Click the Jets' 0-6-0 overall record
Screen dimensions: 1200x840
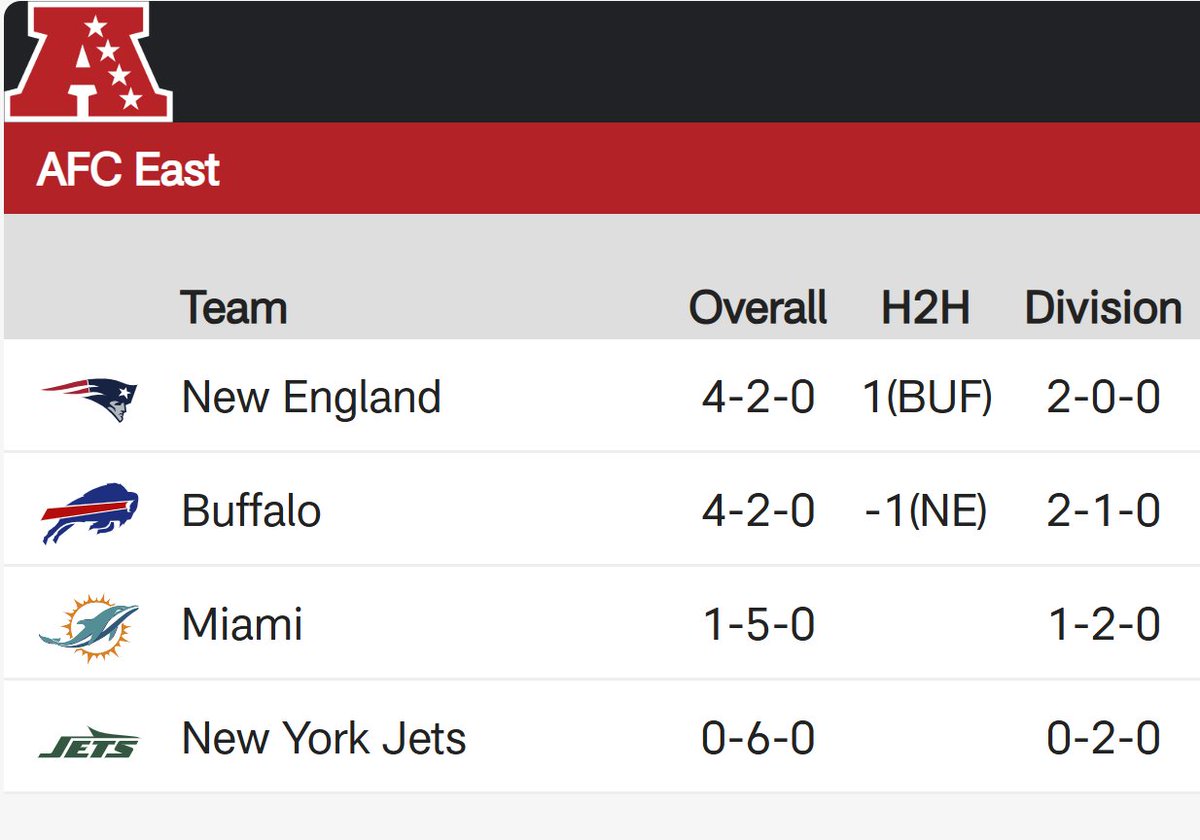[x=758, y=740]
